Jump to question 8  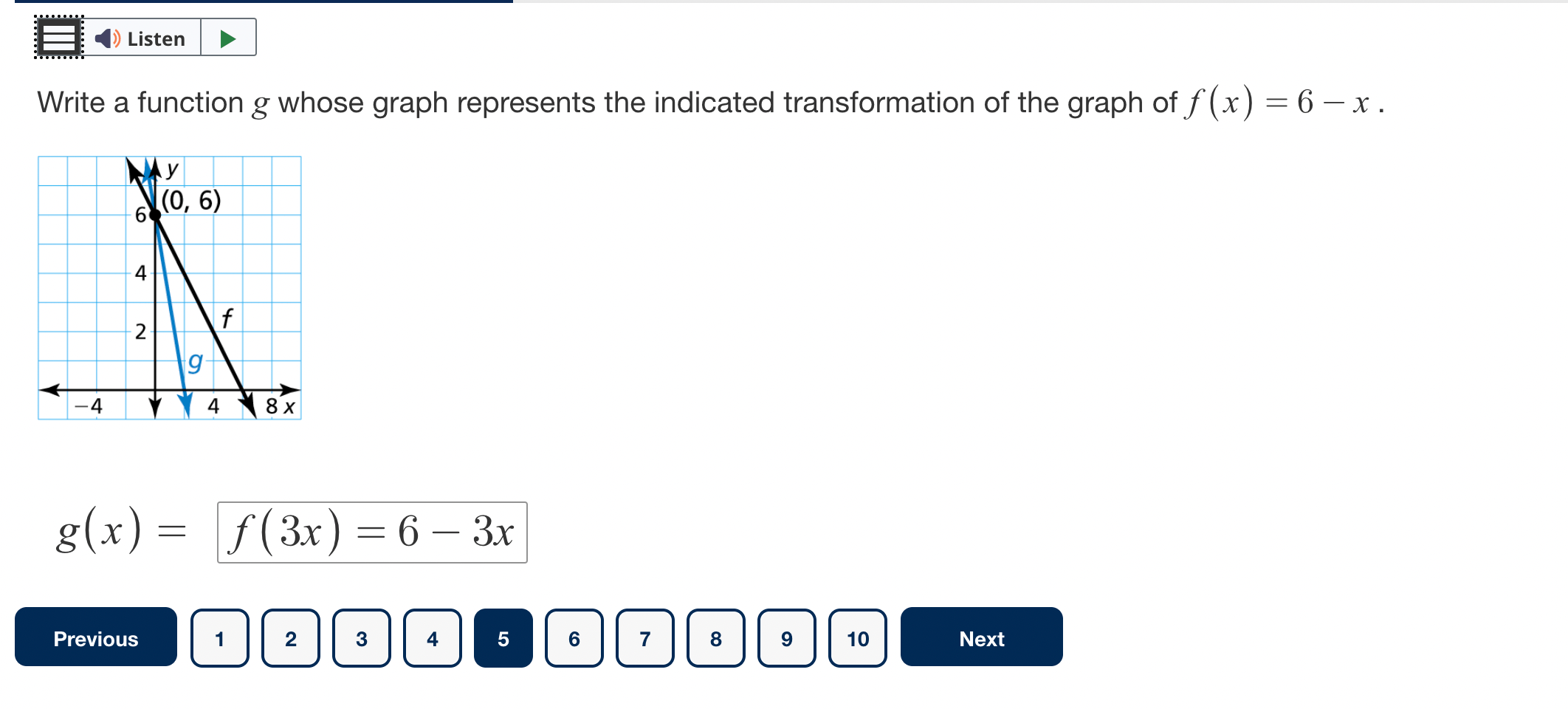(x=716, y=638)
